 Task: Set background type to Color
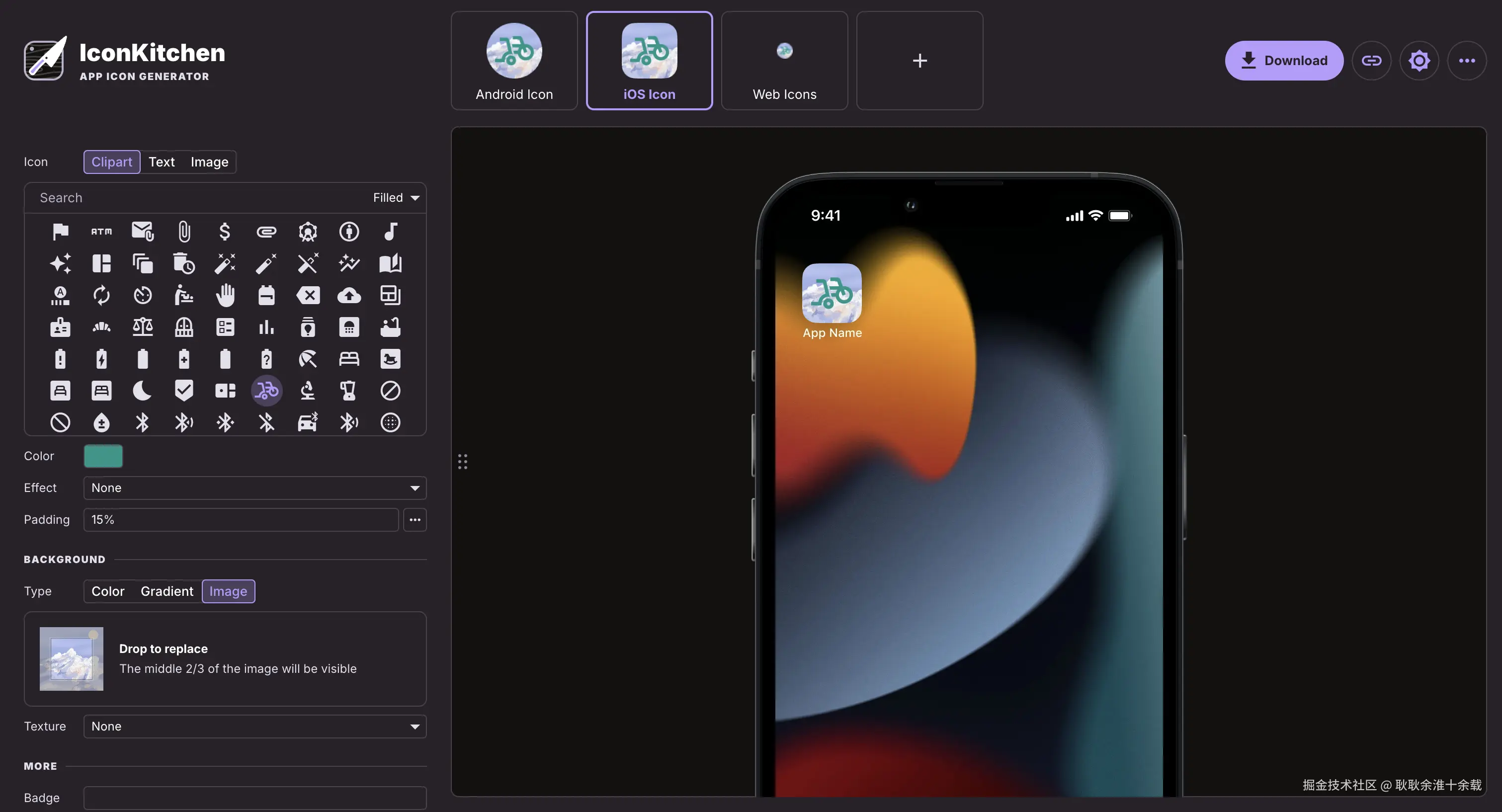tap(108, 591)
